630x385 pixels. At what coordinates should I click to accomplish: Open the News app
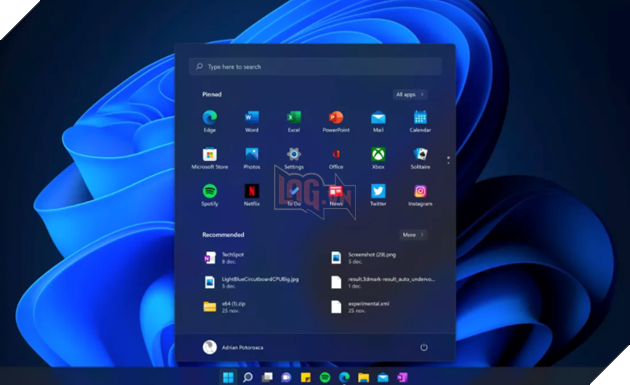pyautogui.click(x=336, y=195)
